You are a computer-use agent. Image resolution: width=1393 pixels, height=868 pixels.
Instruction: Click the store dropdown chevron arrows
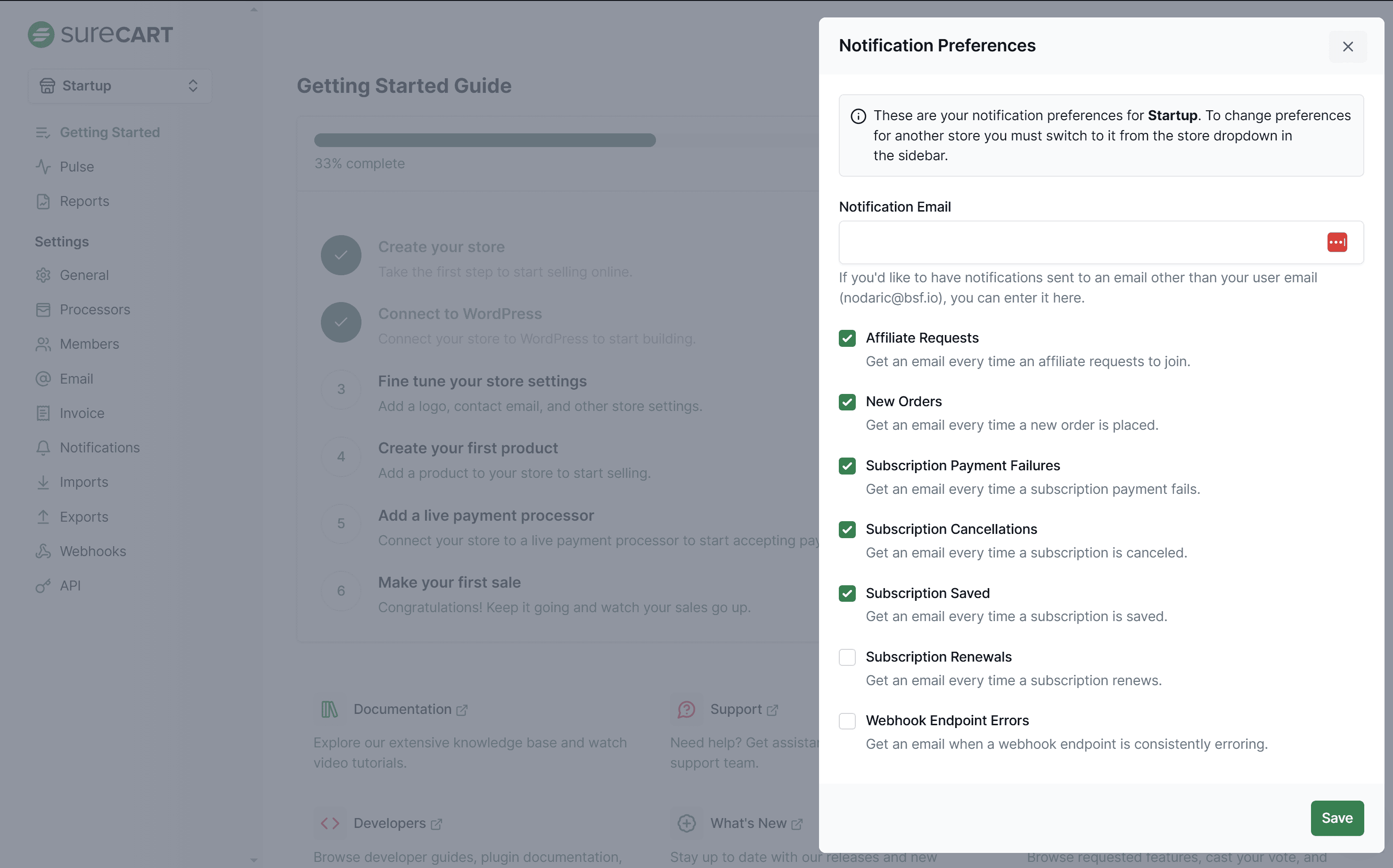(193, 86)
